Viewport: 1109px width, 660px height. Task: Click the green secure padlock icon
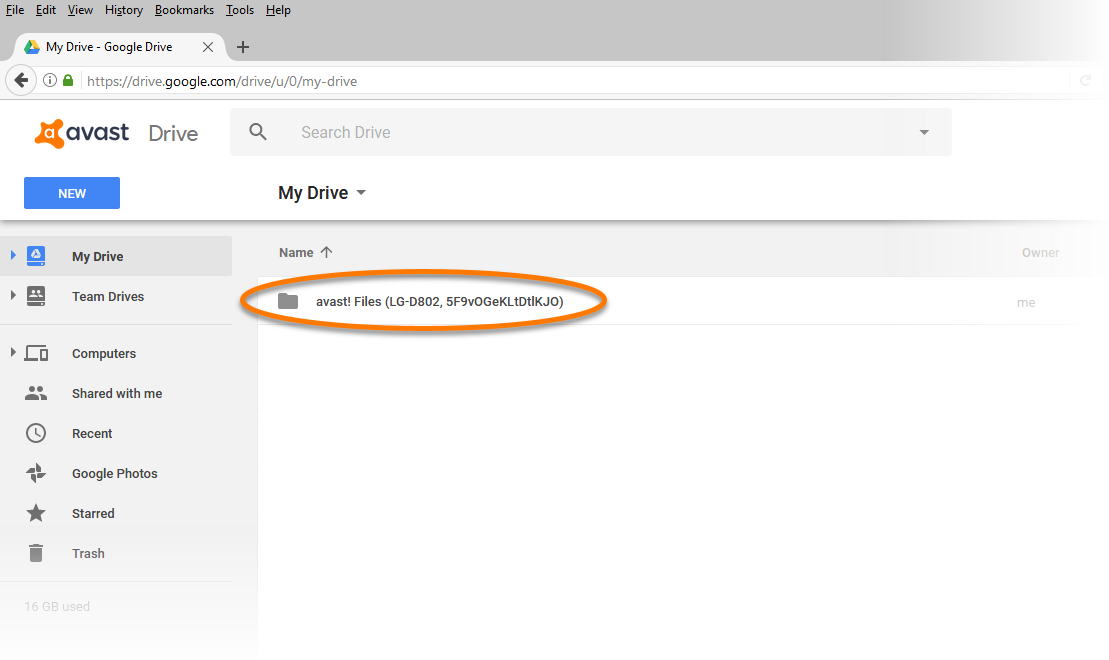pos(68,80)
